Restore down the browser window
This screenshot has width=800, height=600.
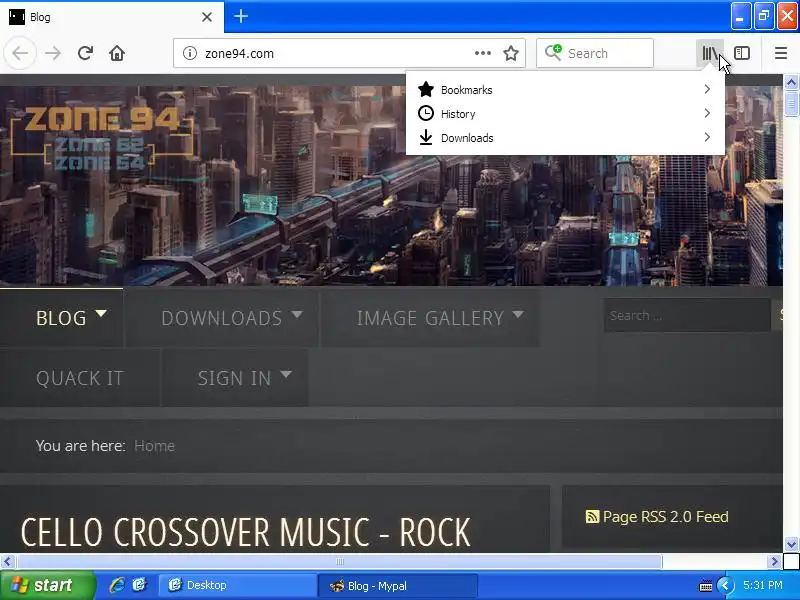(764, 17)
